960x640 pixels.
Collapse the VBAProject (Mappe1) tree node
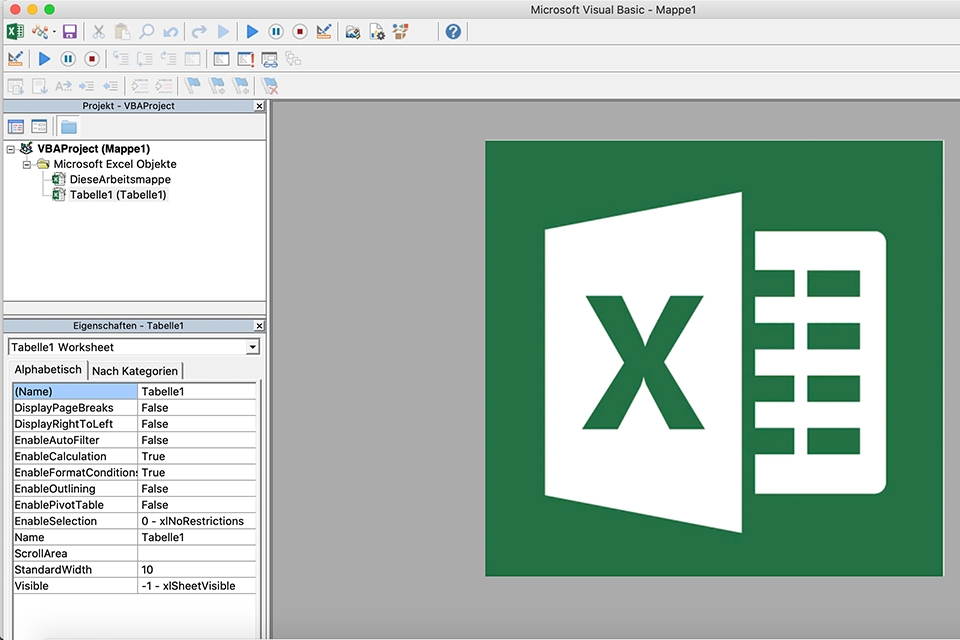[x=11, y=149]
